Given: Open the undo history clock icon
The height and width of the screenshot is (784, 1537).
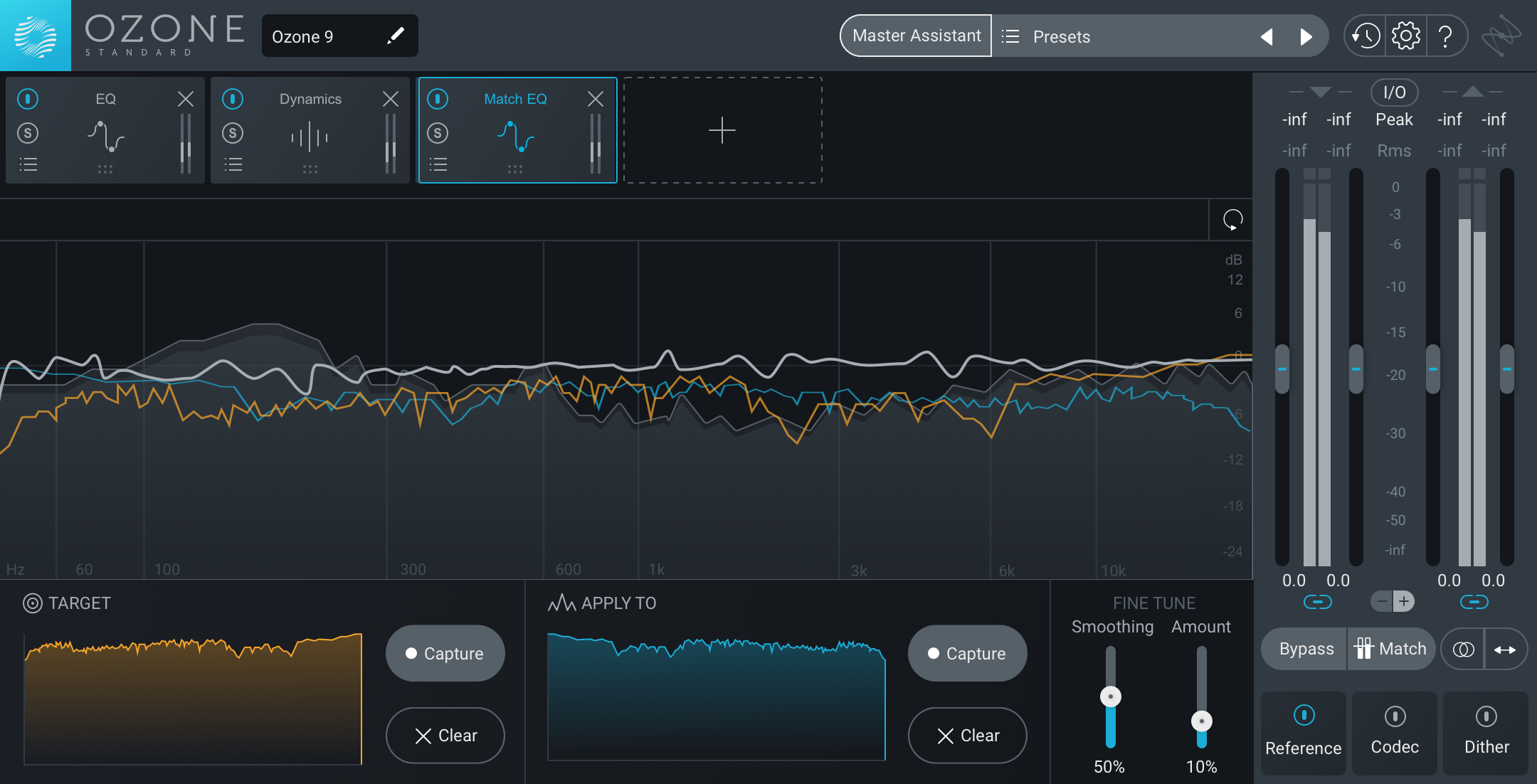Looking at the screenshot, I should 1365,36.
